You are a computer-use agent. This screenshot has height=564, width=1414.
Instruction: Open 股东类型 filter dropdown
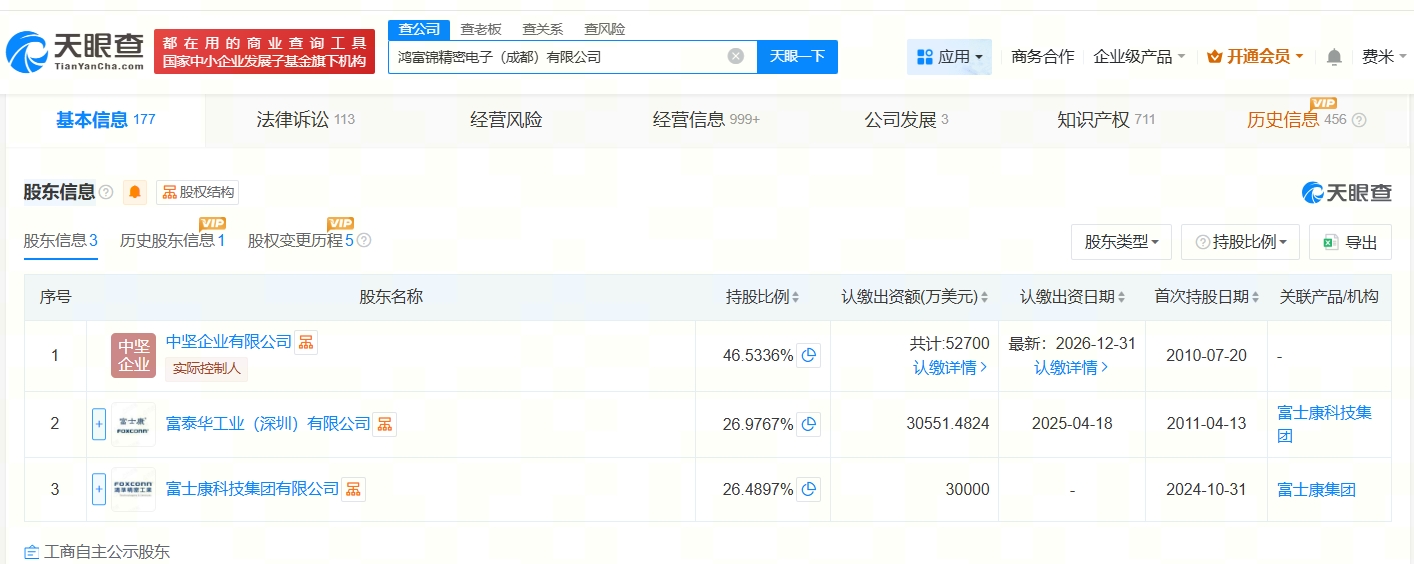coord(1121,242)
